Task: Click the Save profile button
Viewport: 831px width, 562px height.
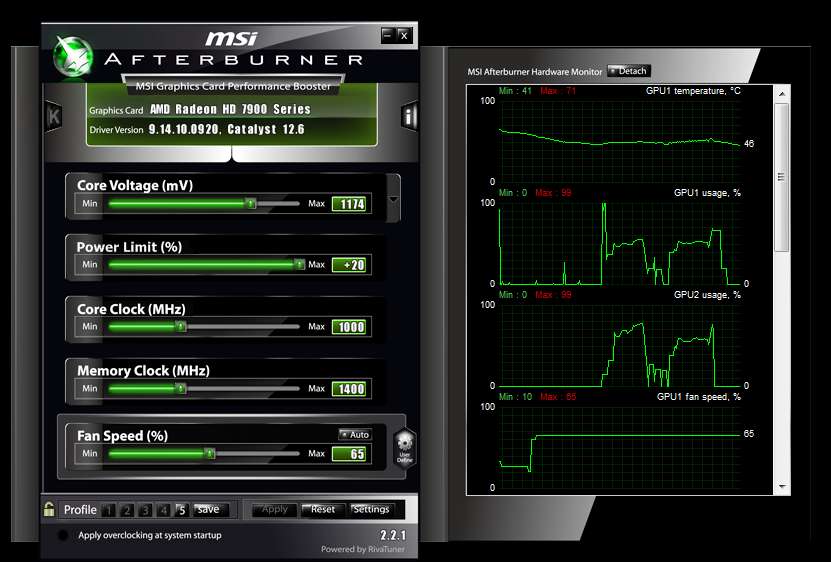Action: [209, 509]
